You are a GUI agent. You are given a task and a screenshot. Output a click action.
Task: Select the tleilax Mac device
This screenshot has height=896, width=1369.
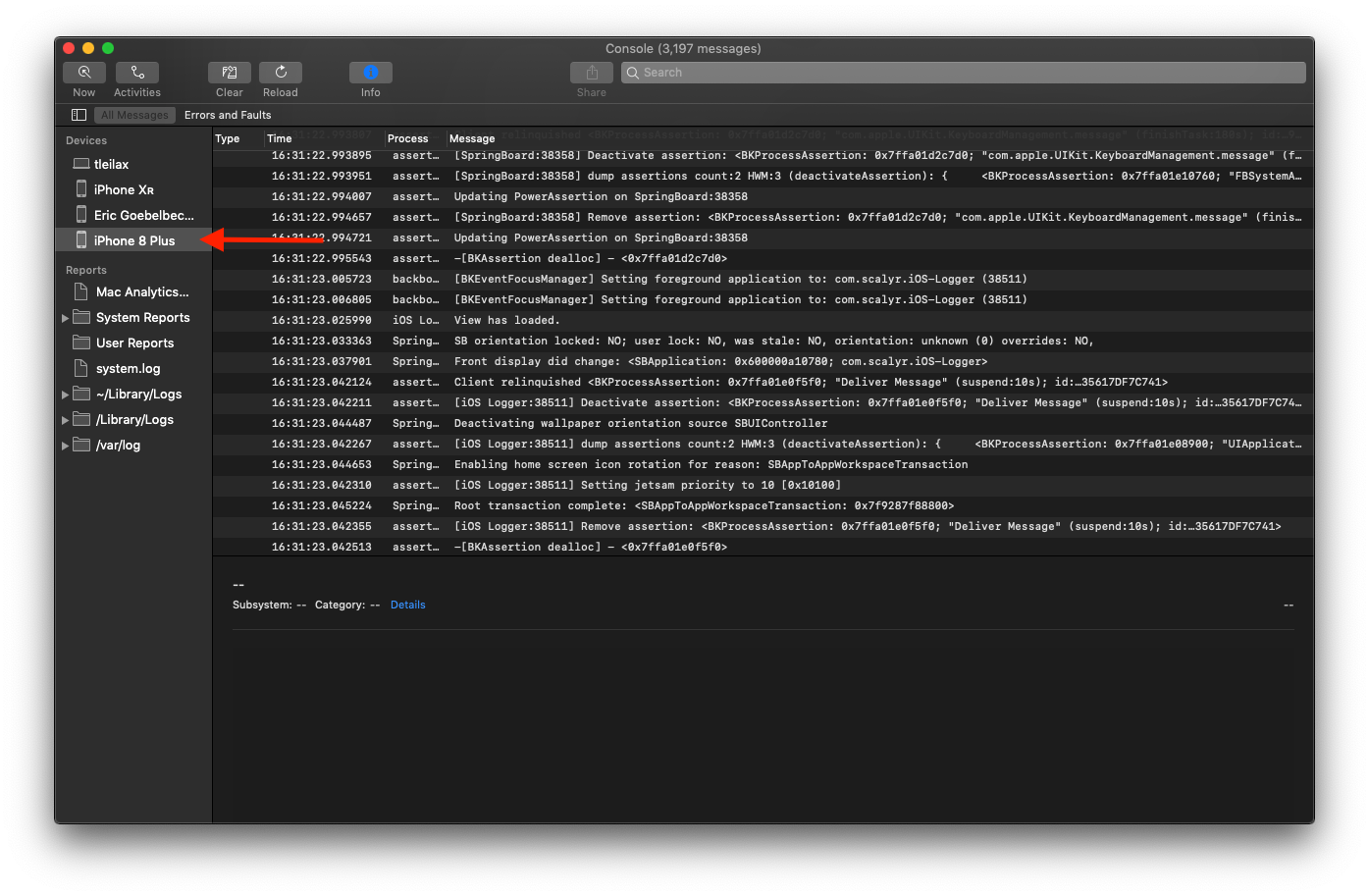(x=111, y=164)
